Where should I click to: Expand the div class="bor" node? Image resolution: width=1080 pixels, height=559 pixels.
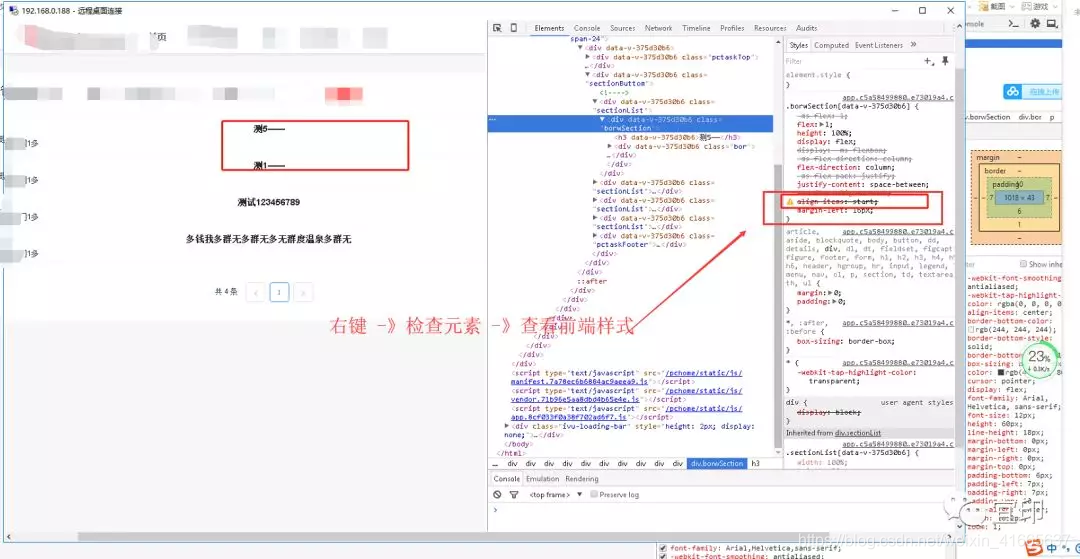pyautogui.click(x=610, y=146)
